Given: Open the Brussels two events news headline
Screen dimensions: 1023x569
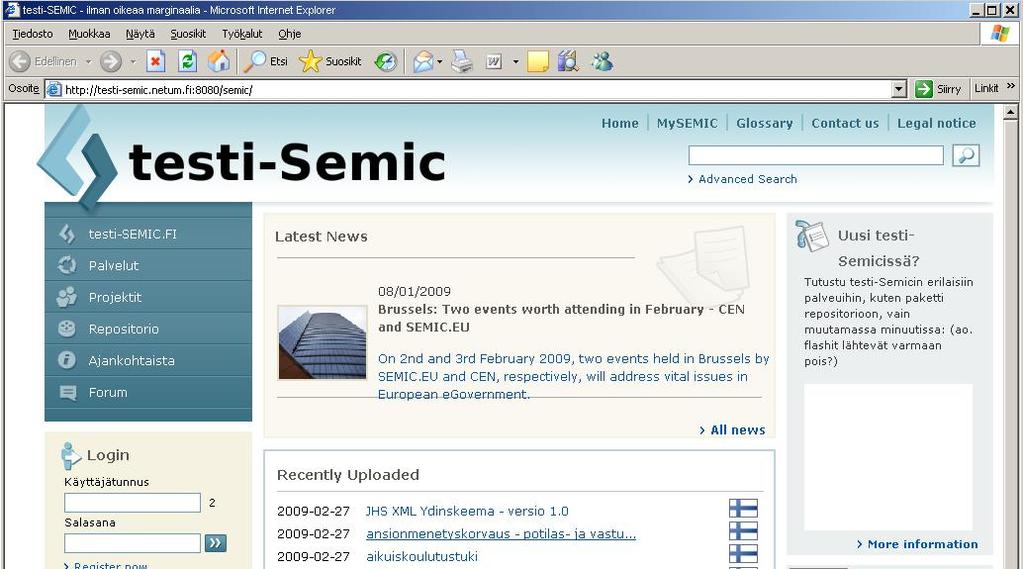Looking at the screenshot, I should [561, 318].
